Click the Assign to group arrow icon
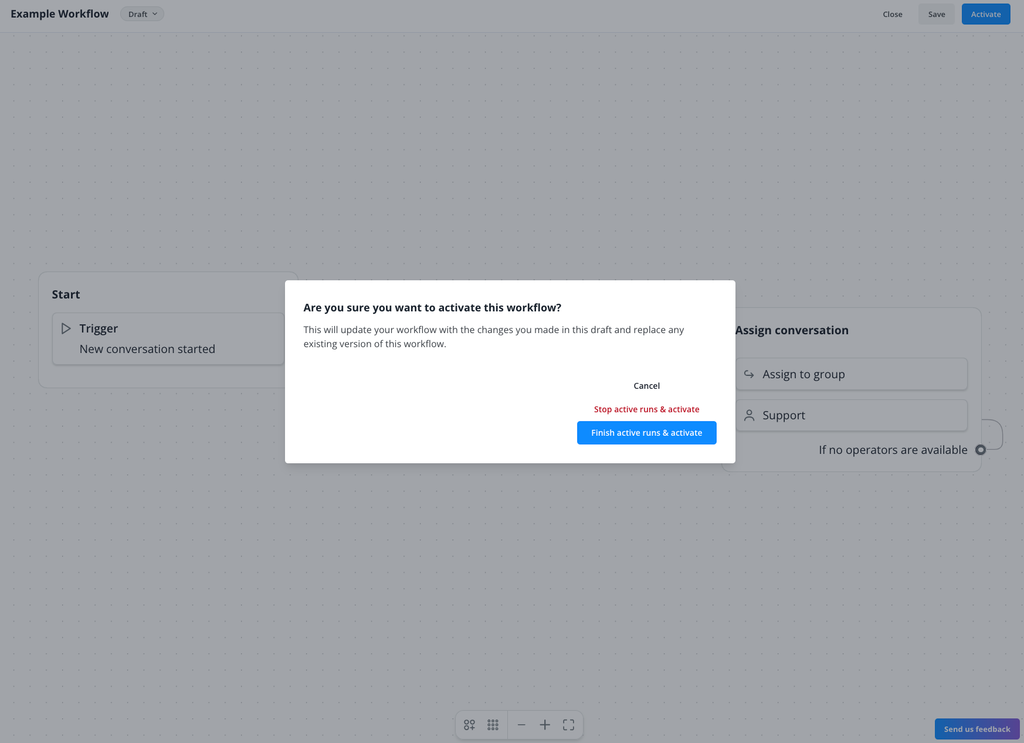1024x743 pixels. pos(749,374)
